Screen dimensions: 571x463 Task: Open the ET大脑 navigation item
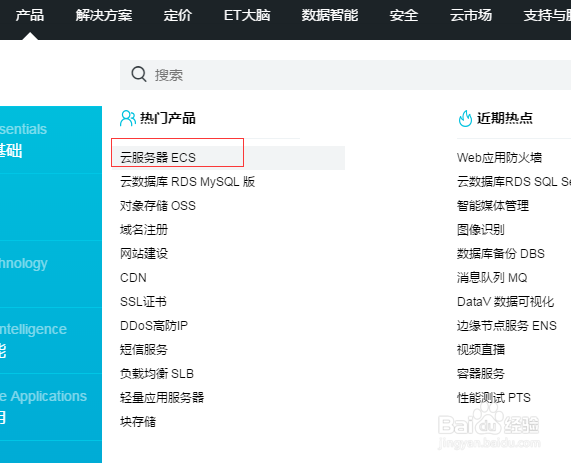[247, 15]
